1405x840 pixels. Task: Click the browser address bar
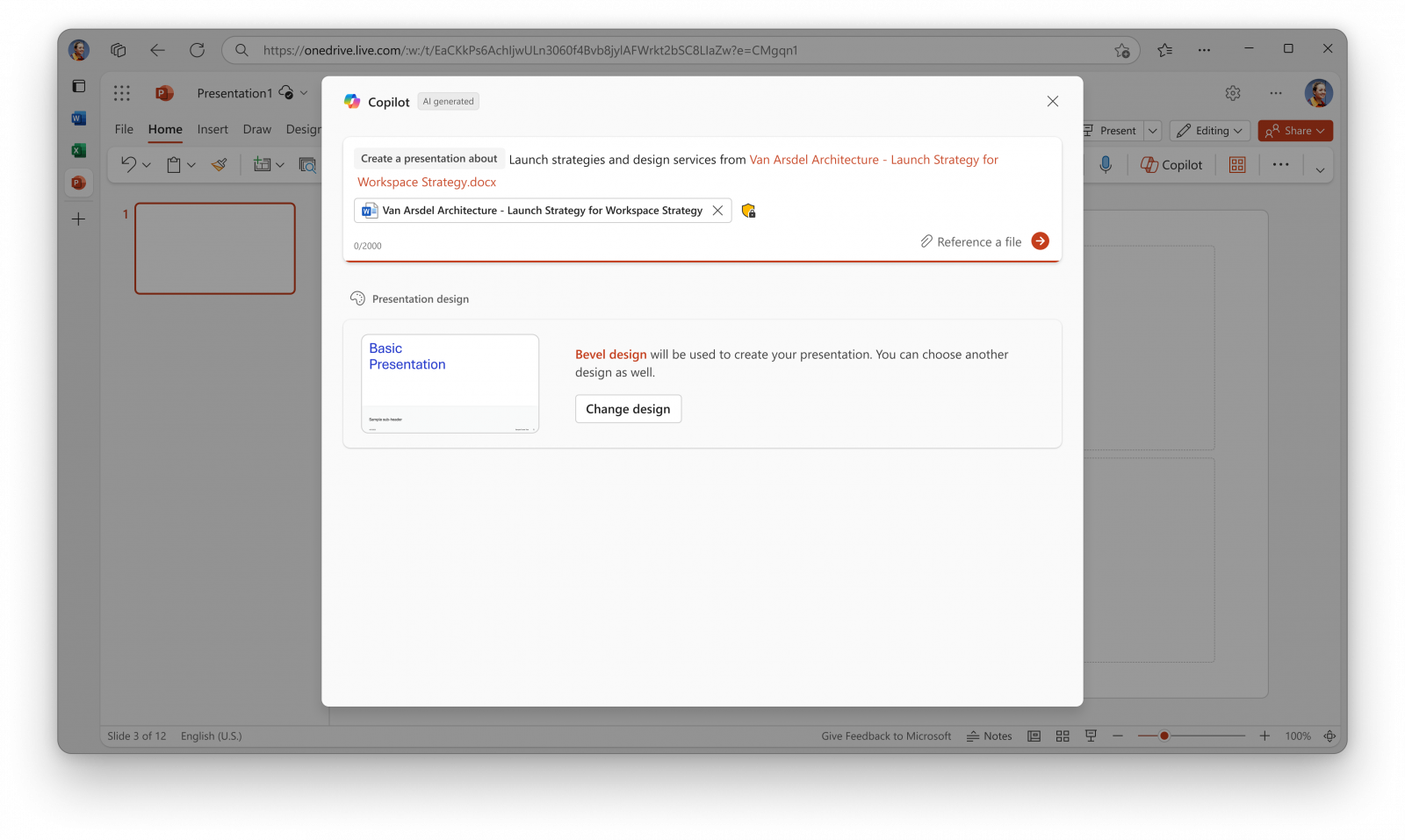coord(681,50)
